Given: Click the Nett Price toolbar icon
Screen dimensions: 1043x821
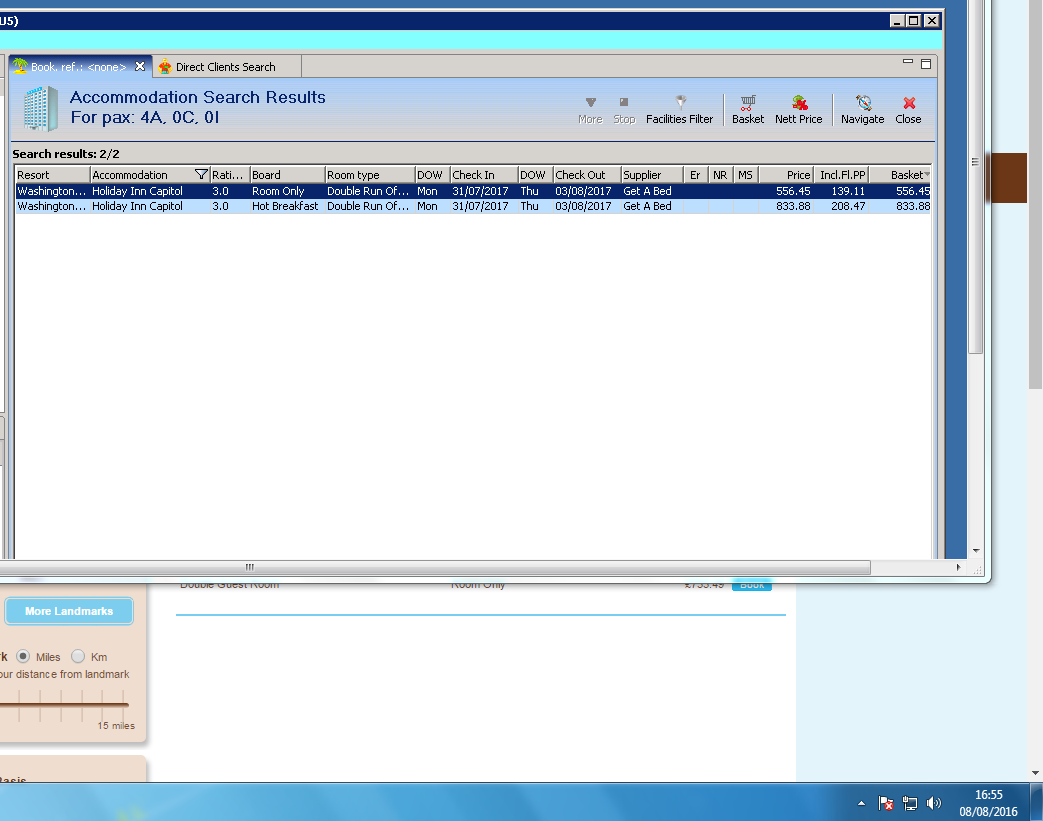Looking at the screenshot, I should (798, 110).
